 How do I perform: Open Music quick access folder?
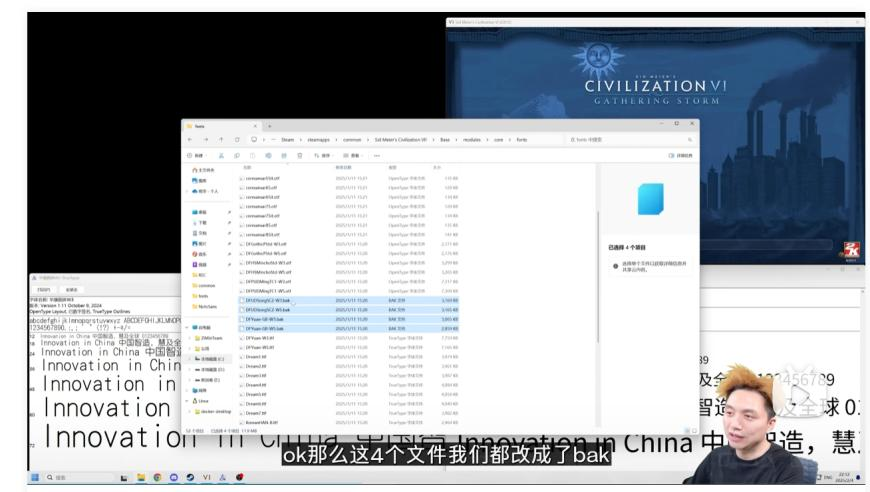coord(199,254)
